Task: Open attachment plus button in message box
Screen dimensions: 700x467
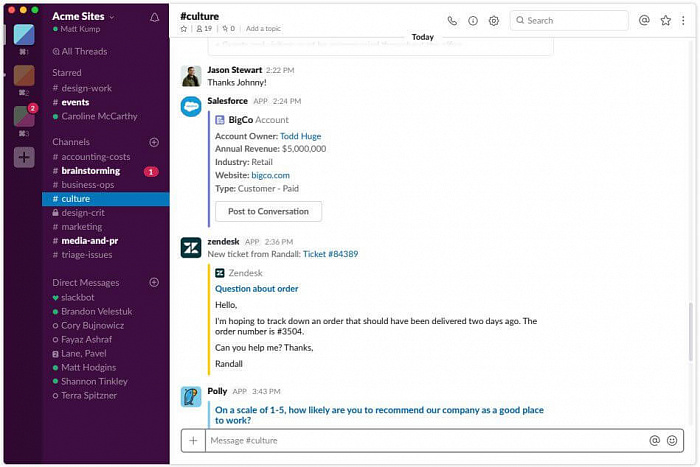Action: (193, 441)
